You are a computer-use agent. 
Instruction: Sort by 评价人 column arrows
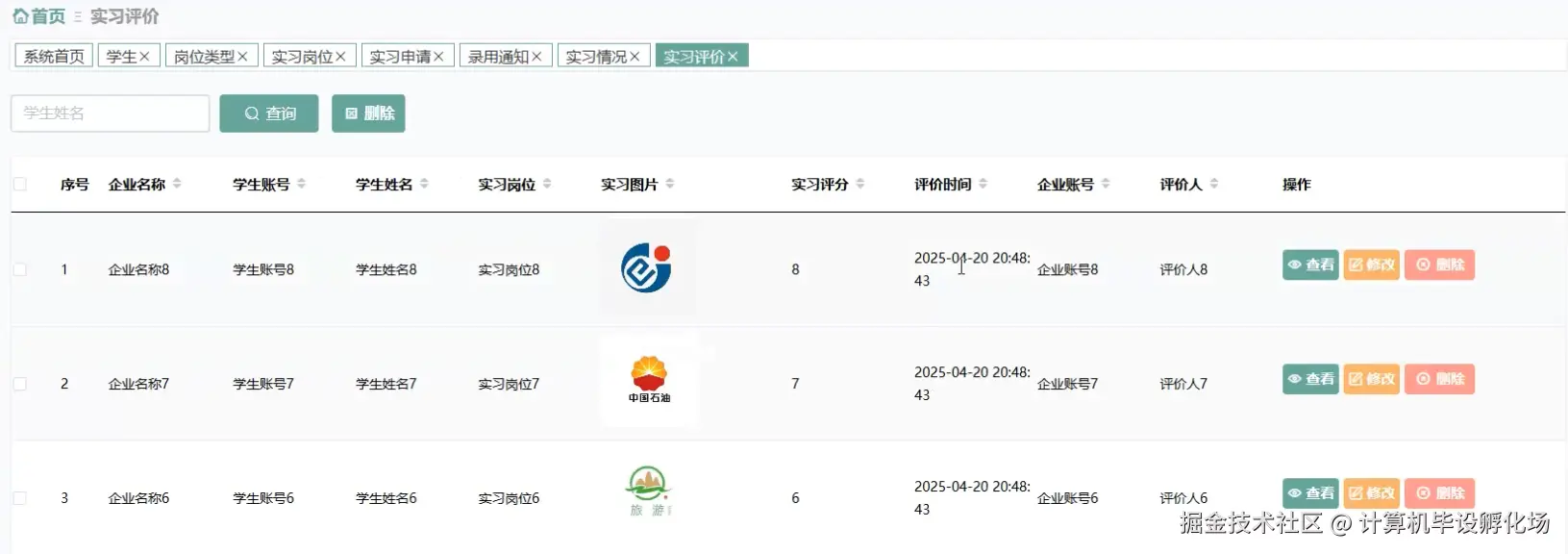point(1214,184)
